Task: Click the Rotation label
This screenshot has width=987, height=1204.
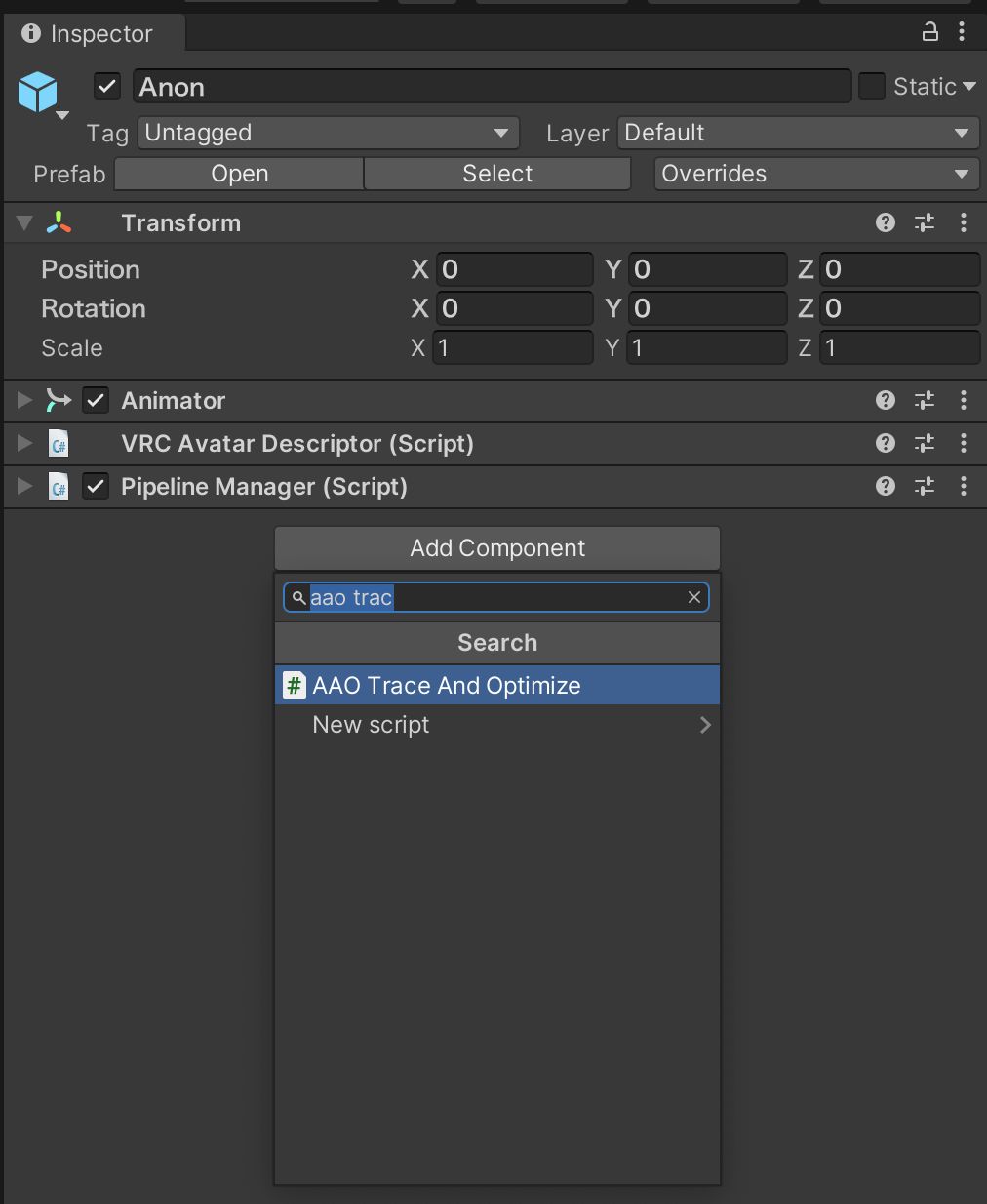Action: [94, 308]
